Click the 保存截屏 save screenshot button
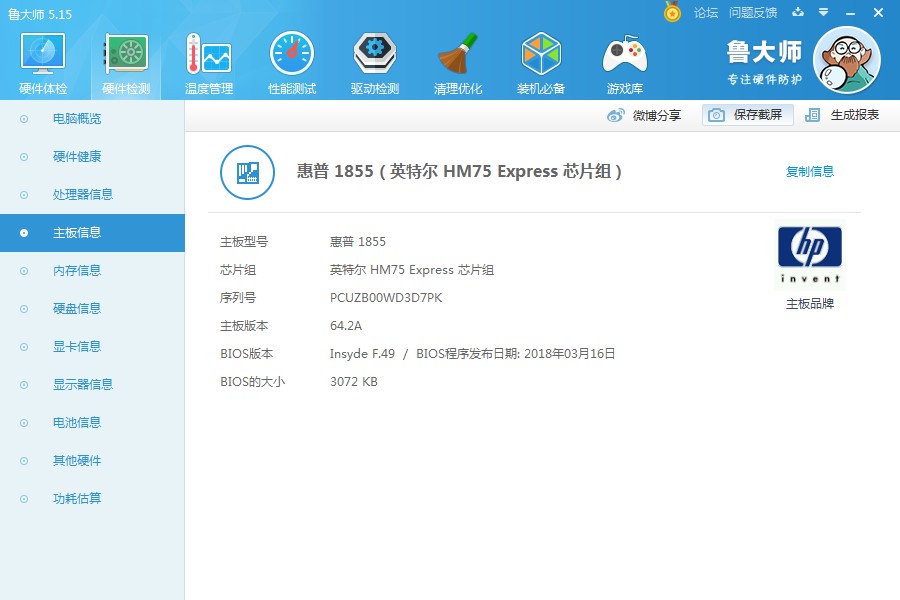The height and width of the screenshot is (600, 900). [747, 115]
